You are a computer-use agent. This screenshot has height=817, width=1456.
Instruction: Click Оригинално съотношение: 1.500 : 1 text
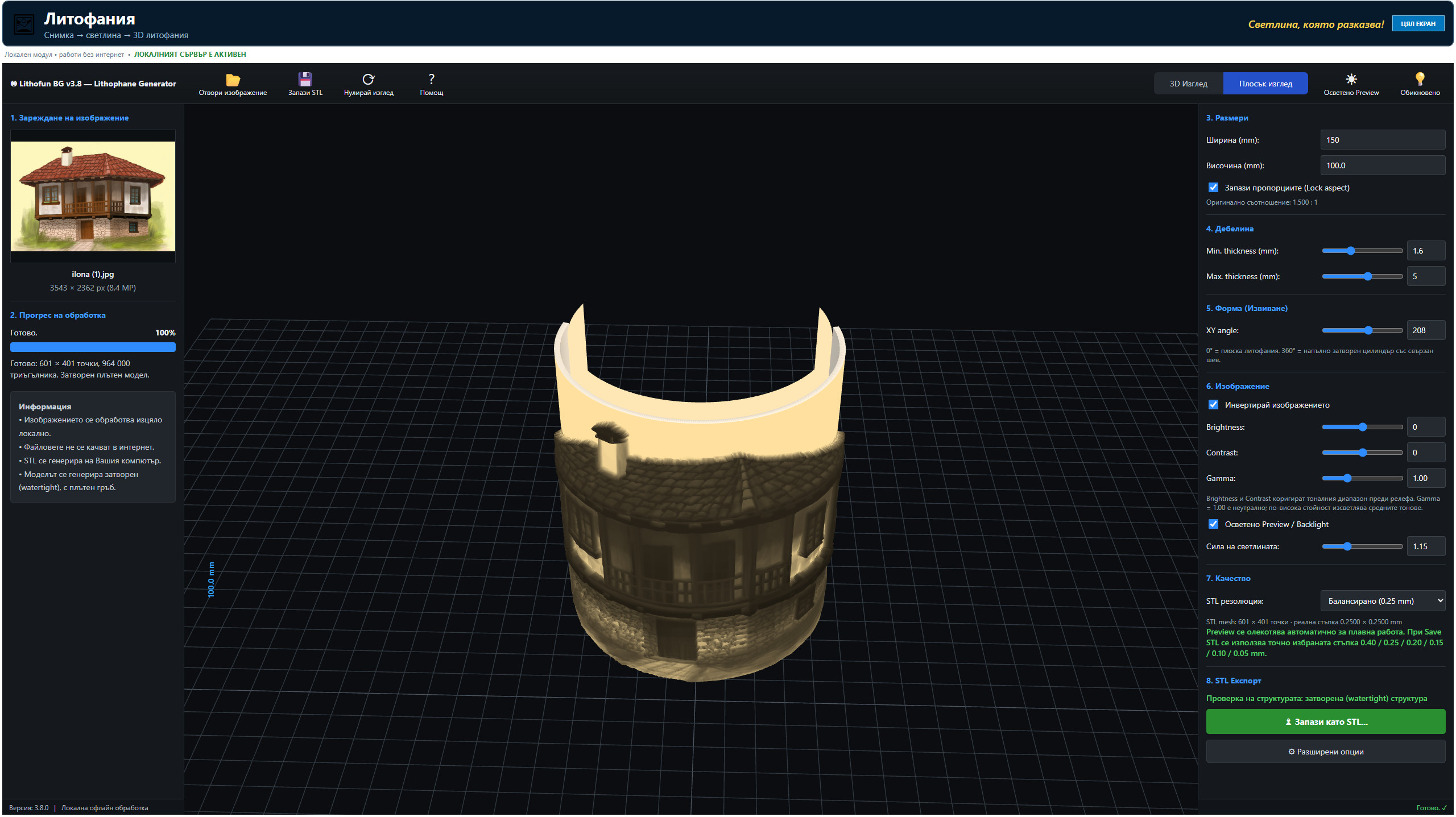[x=1261, y=202]
